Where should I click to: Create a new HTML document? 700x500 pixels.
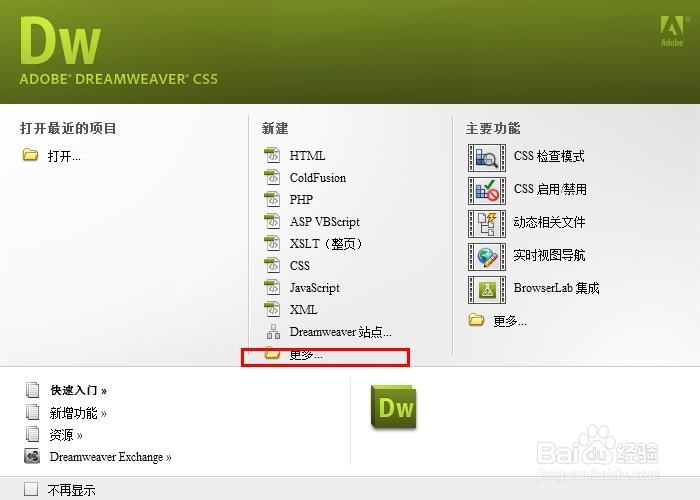point(307,156)
